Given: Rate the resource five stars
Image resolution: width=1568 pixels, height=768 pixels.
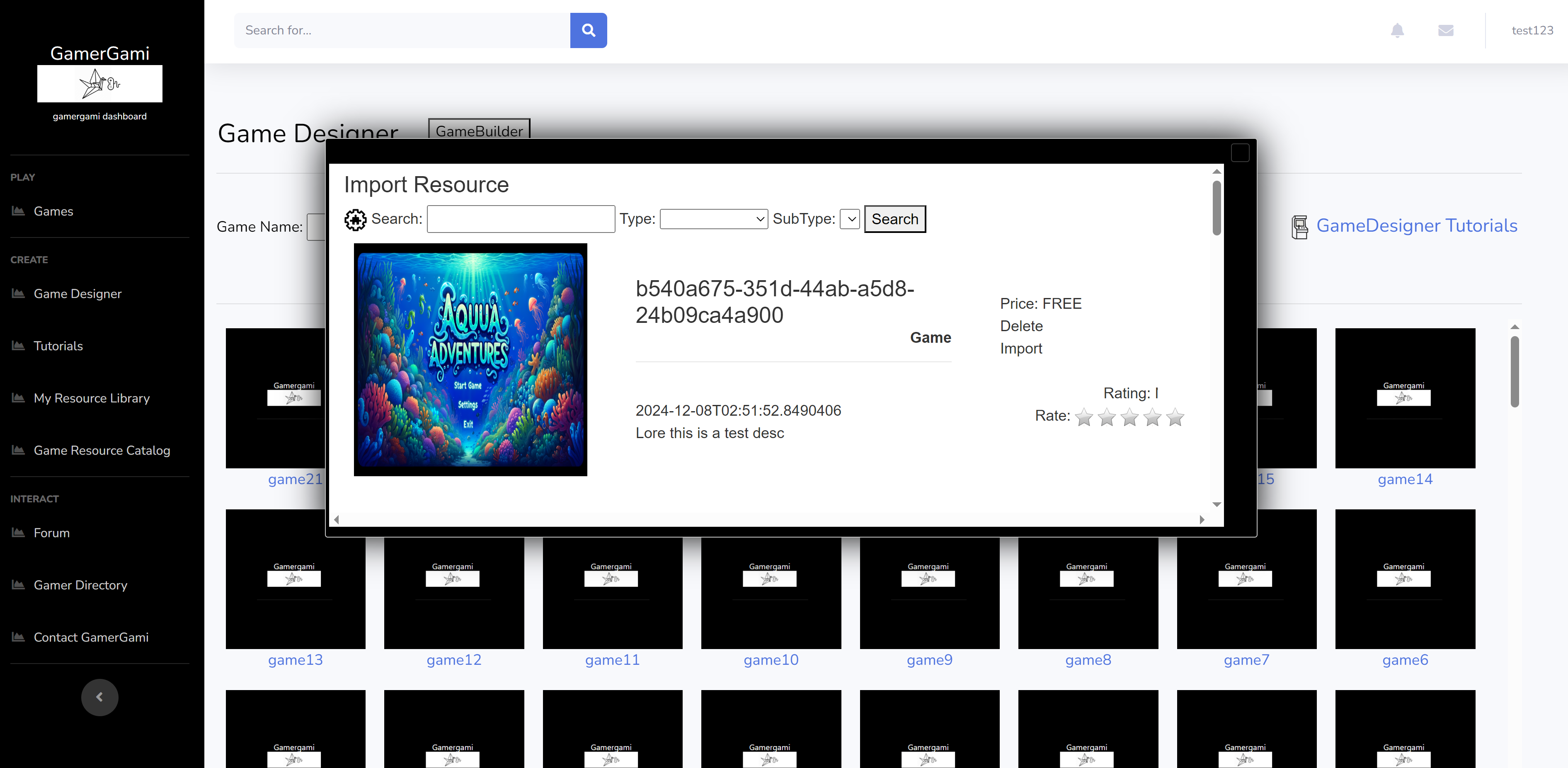Looking at the screenshot, I should (x=1175, y=417).
